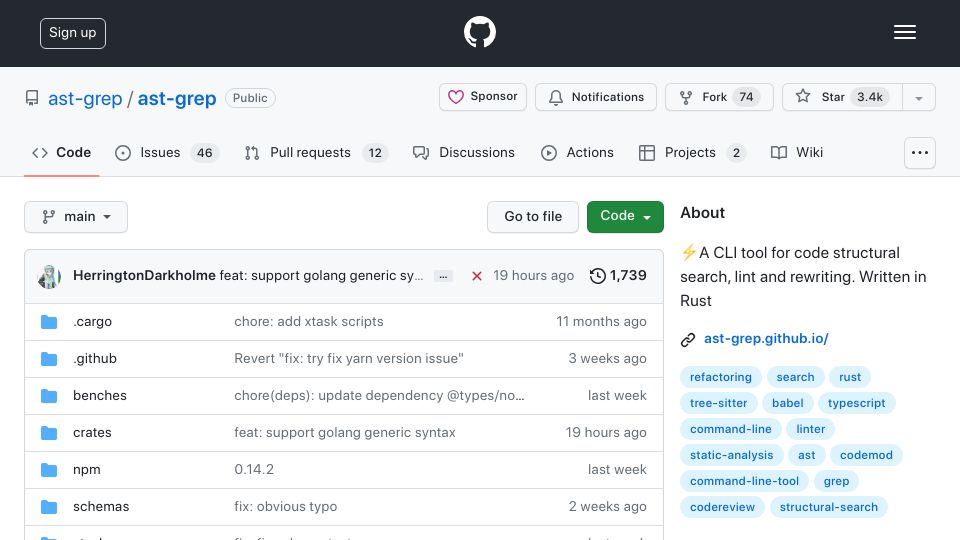Select the codemod topic tag
Image resolution: width=960 pixels, height=540 pixels.
coord(866,455)
